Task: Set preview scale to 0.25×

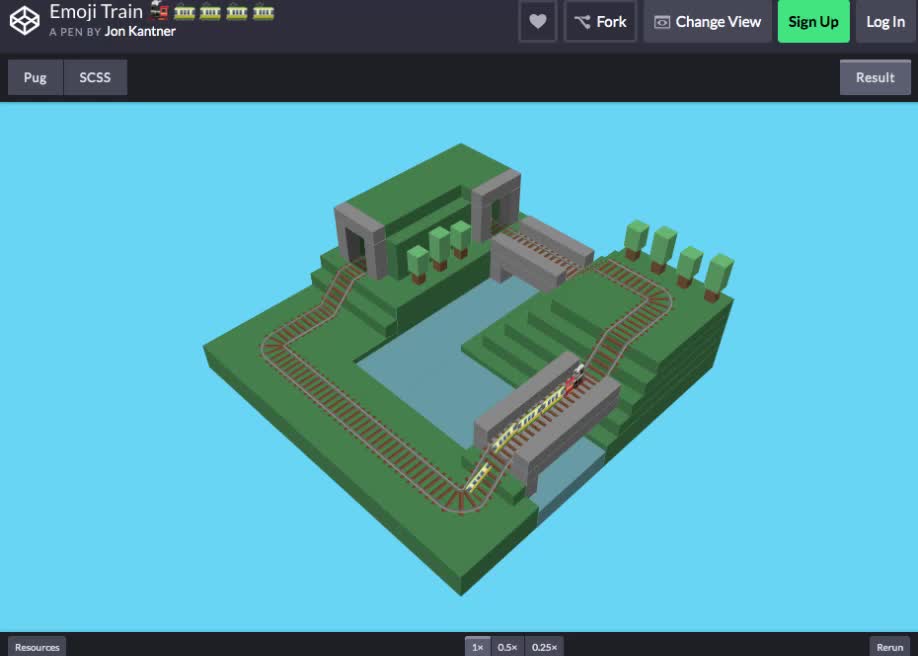Action: [x=544, y=647]
